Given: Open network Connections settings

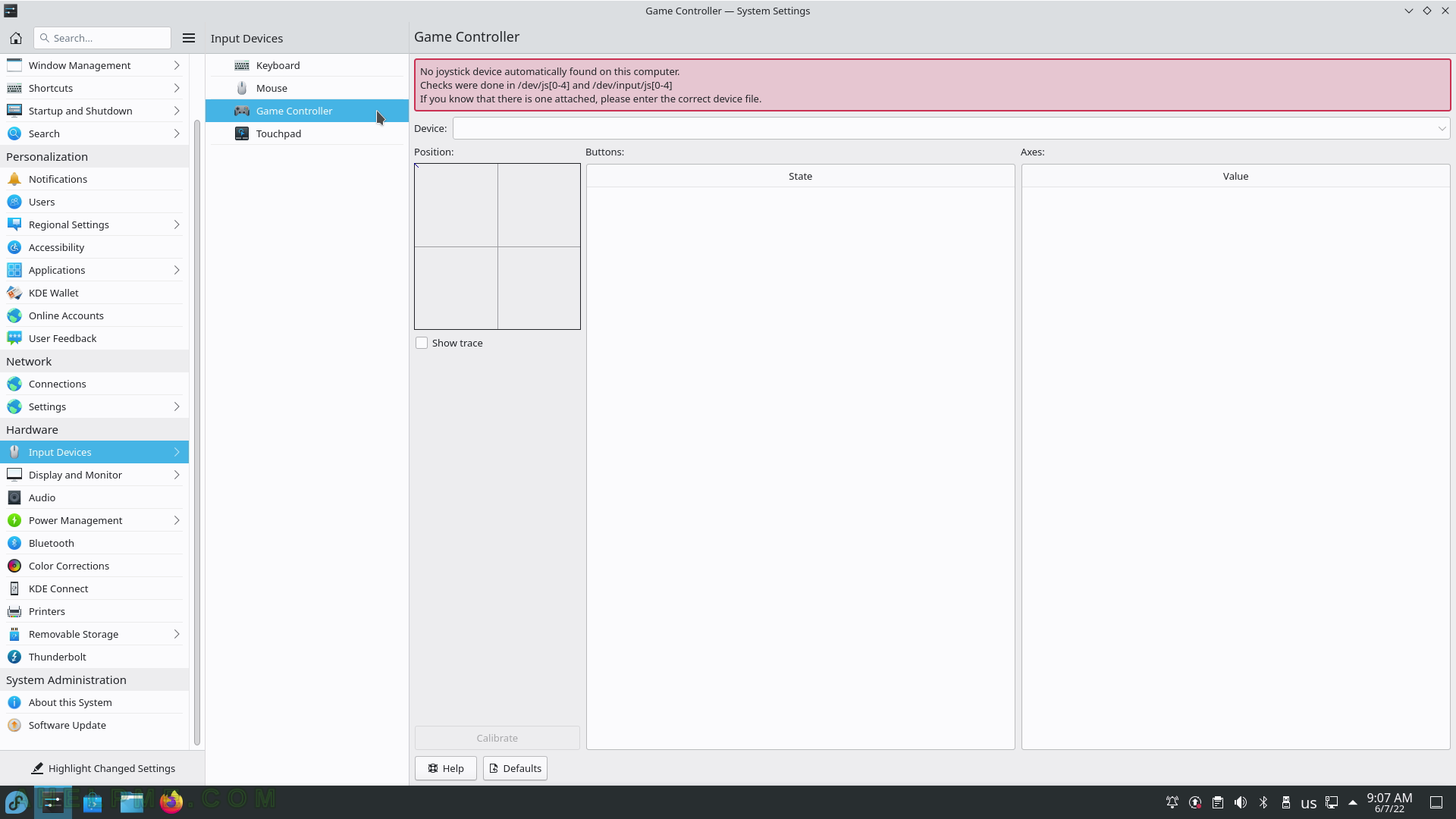Looking at the screenshot, I should pyautogui.click(x=94, y=384).
